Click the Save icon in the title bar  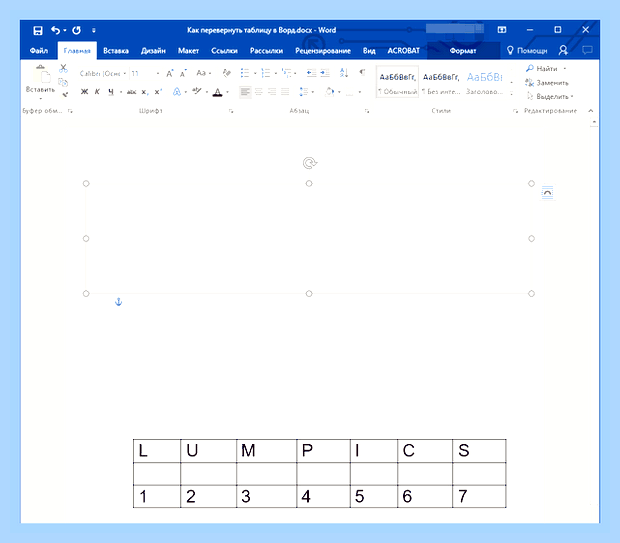38,30
